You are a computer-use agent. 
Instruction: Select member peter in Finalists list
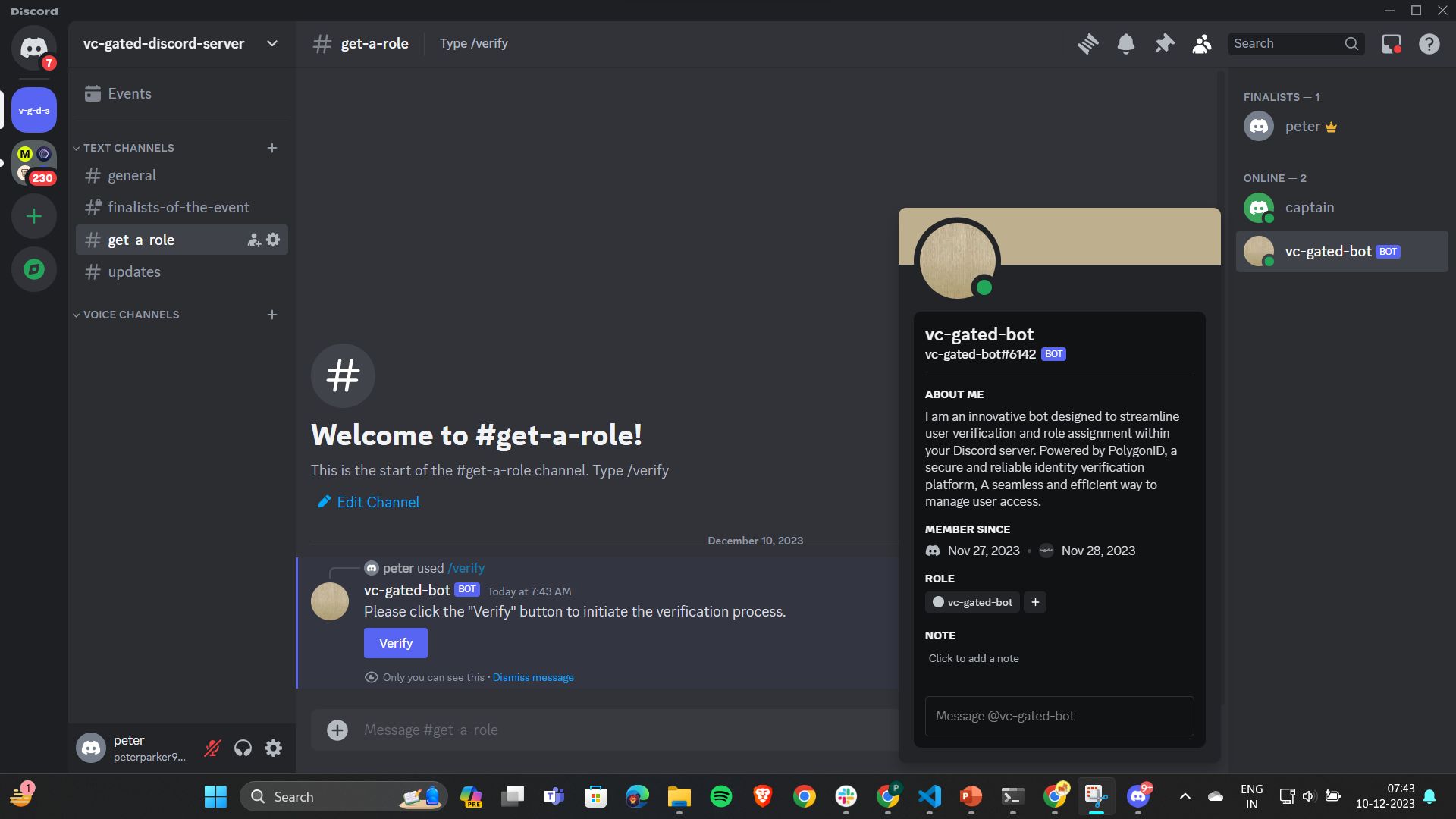(x=1342, y=127)
